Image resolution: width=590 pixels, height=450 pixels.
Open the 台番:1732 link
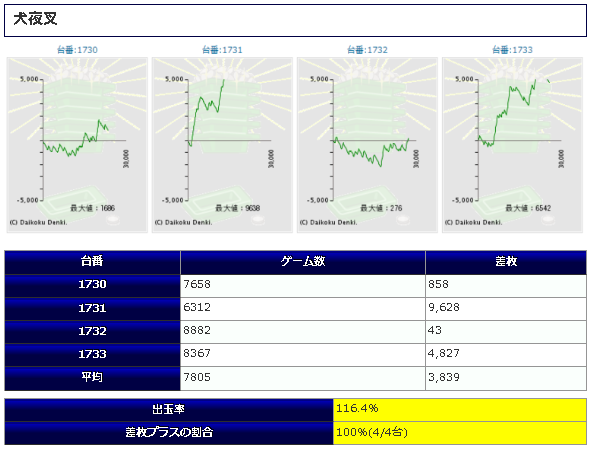click(x=367, y=50)
